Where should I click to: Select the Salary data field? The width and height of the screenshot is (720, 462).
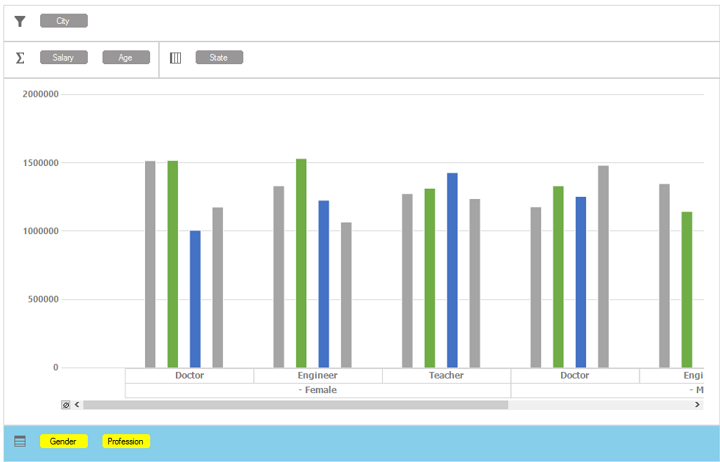point(64,57)
